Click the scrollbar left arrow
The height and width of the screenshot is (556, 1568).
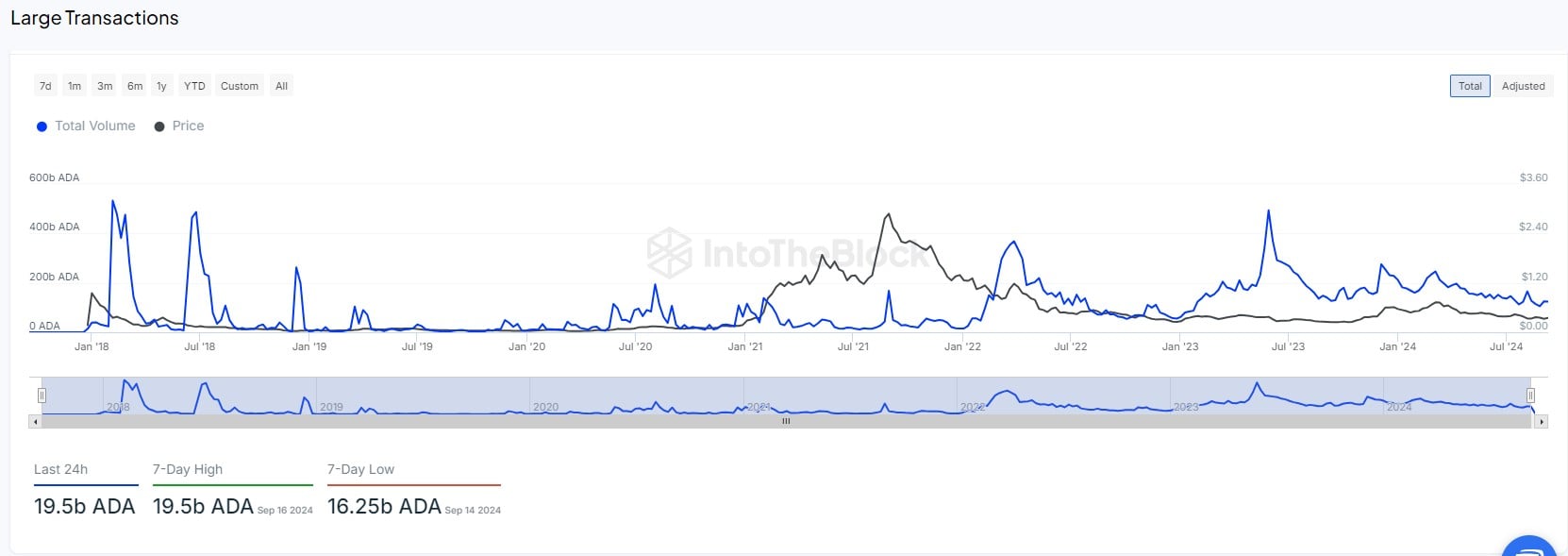(35, 422)
